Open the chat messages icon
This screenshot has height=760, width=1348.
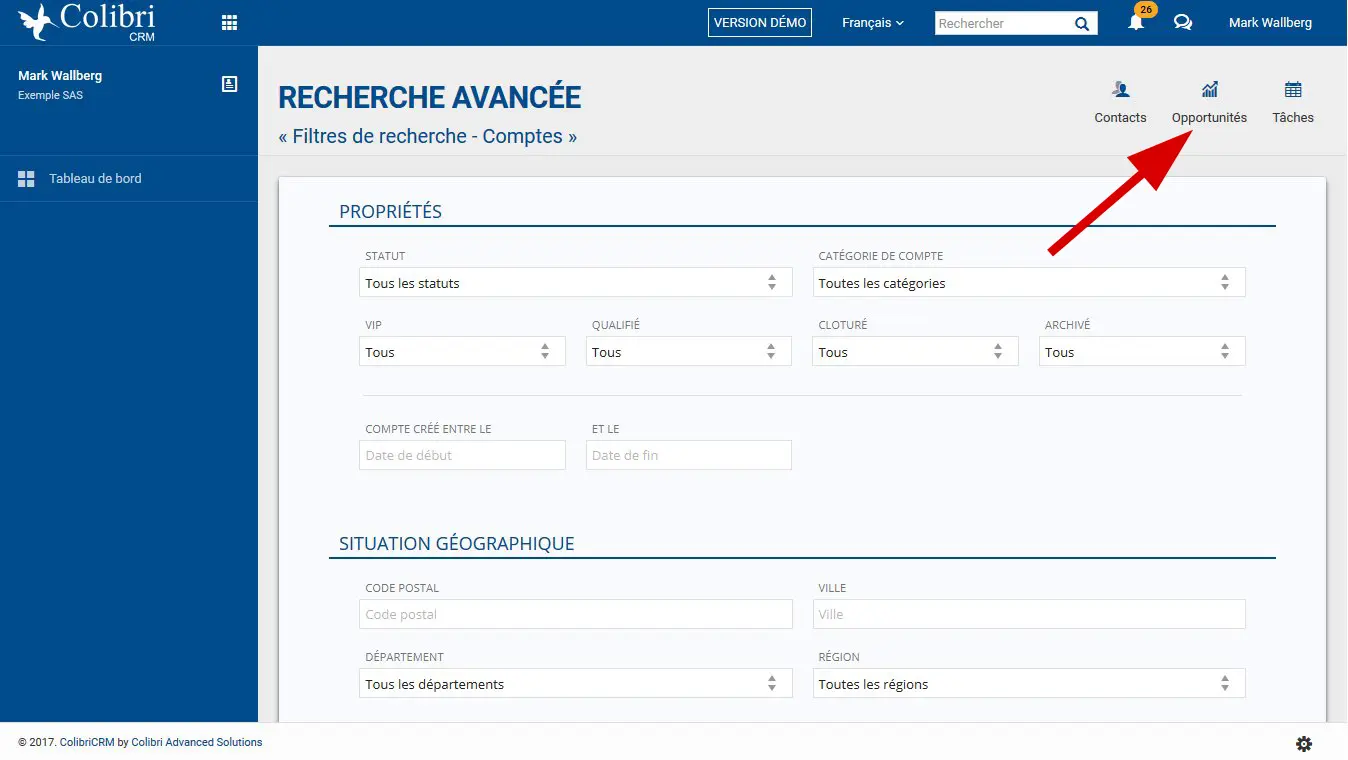tap(1183, 23)
